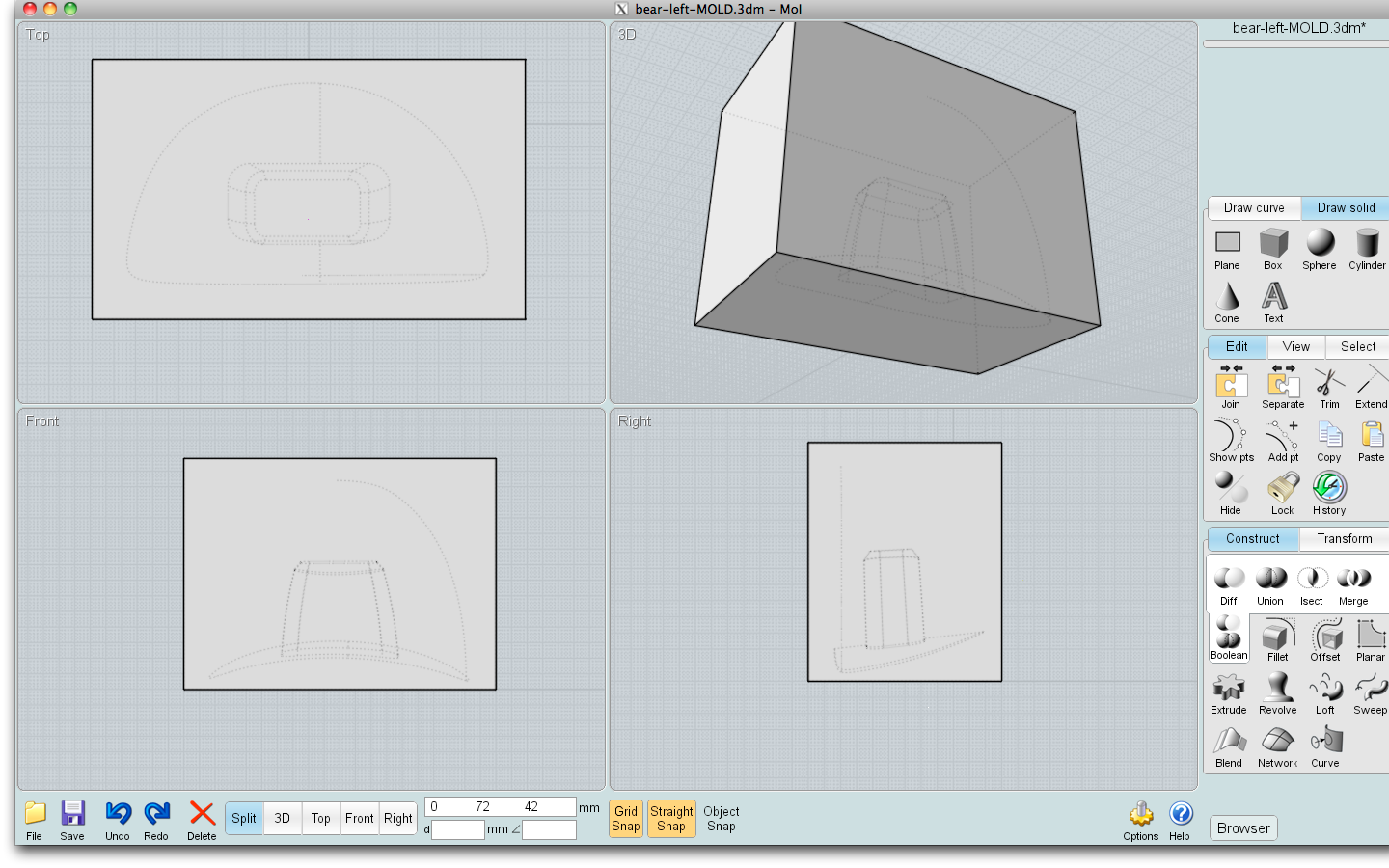Click the Loft tool
This screenshot has height=868, width=1389.
[x=1325, y=693]
